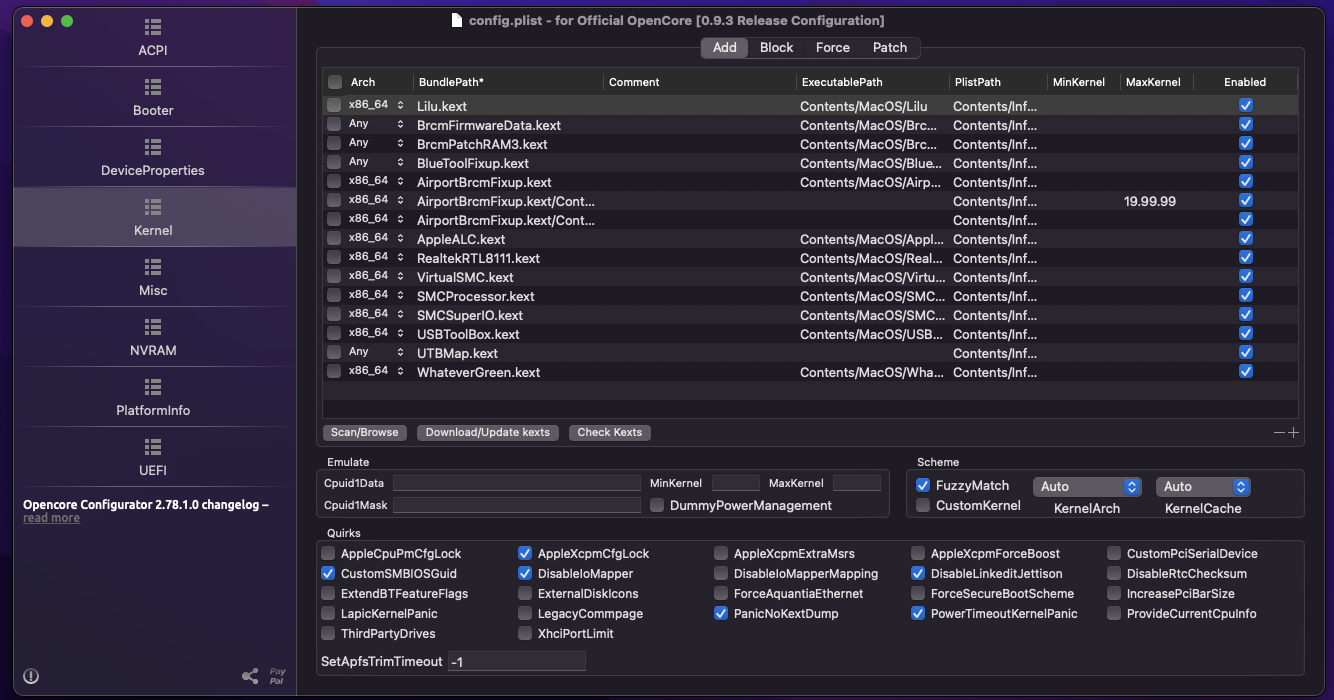
Task: Click the Download/Update kexts button
Action: 488,433
